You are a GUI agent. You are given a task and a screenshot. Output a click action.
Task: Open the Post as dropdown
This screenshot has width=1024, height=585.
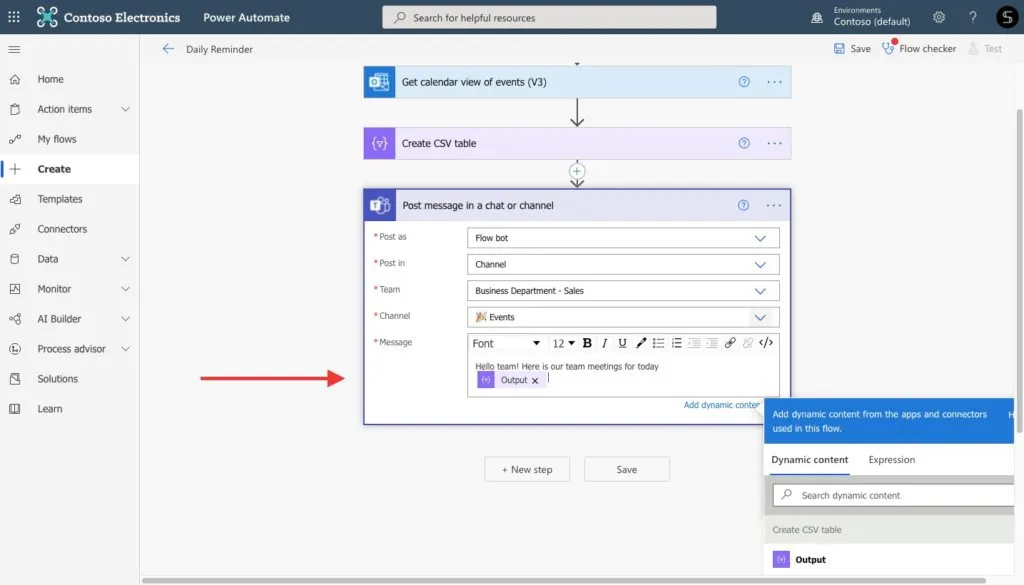623,238
